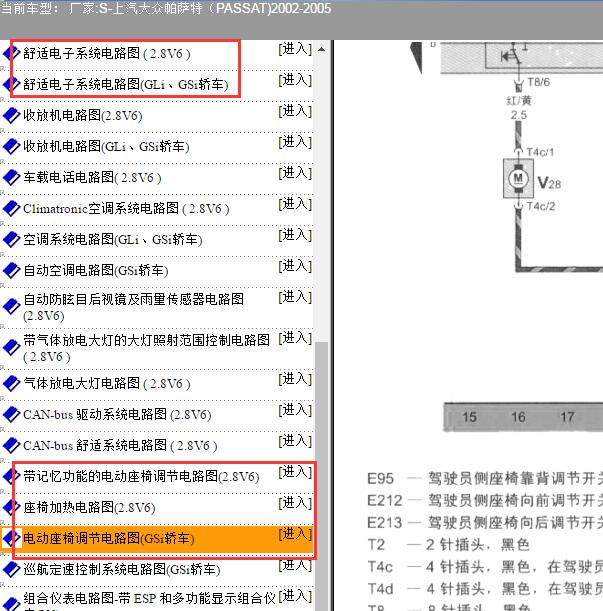Select 组合仪表电路图-带 ESP 和多功能显示组合仪 entry

149,600
